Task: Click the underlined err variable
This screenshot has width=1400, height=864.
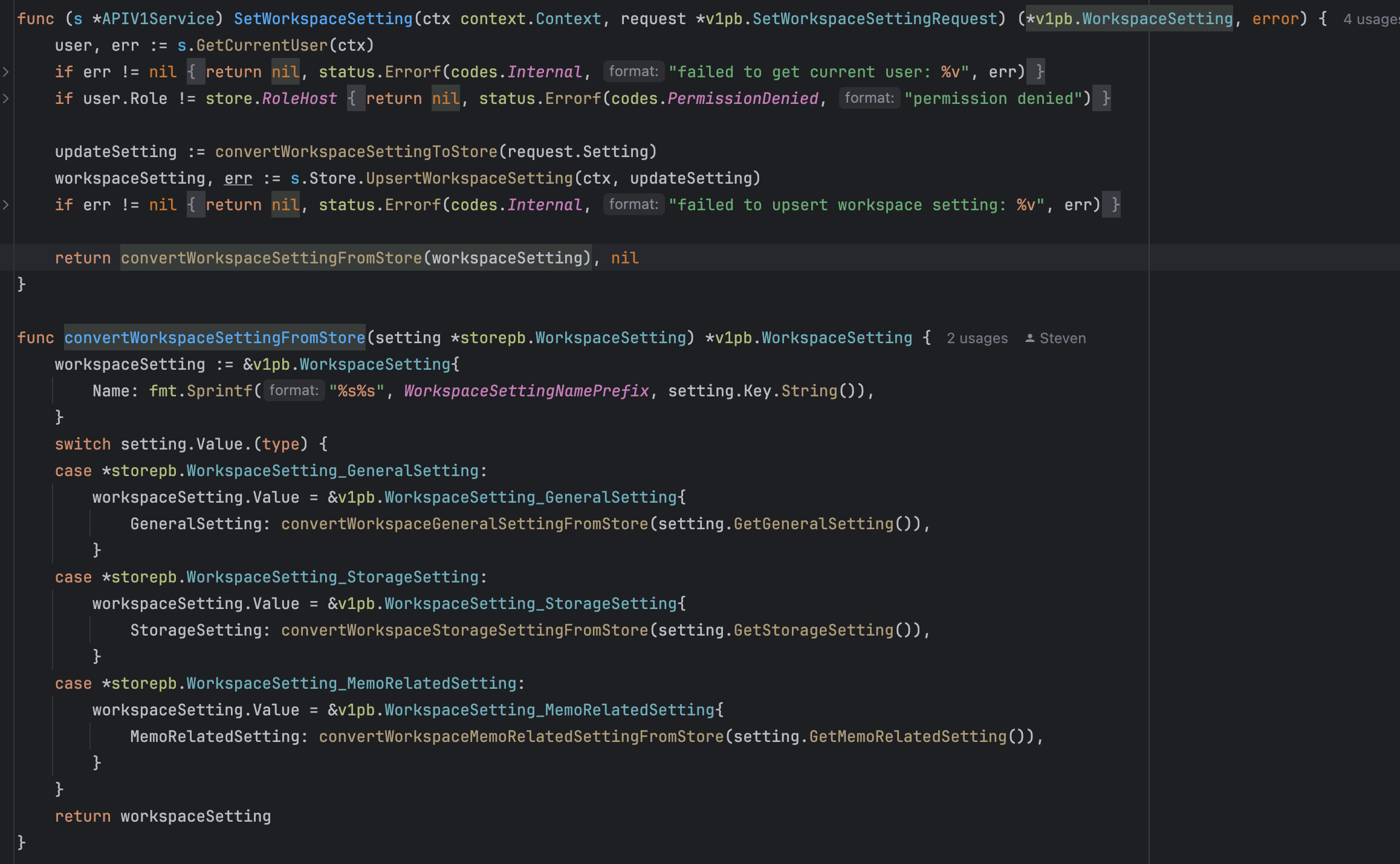Action: [x=238, y=178]
